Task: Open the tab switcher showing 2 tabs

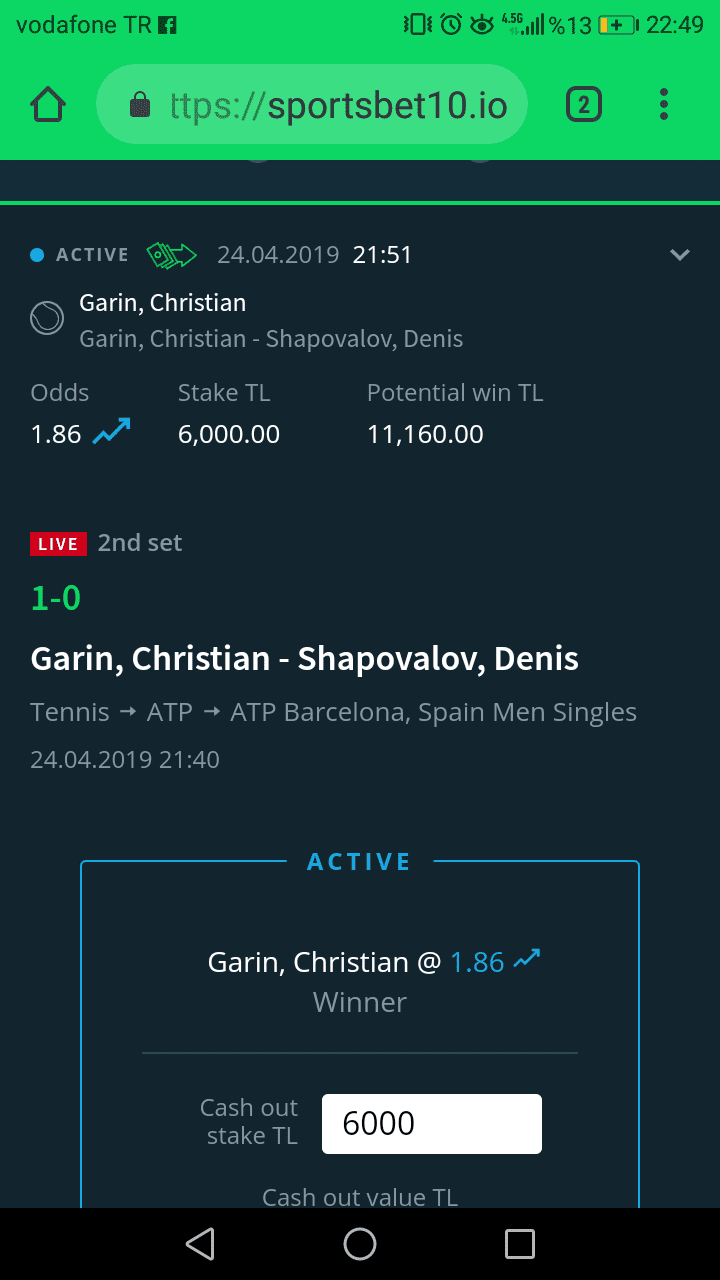Action: coord(584,105)
